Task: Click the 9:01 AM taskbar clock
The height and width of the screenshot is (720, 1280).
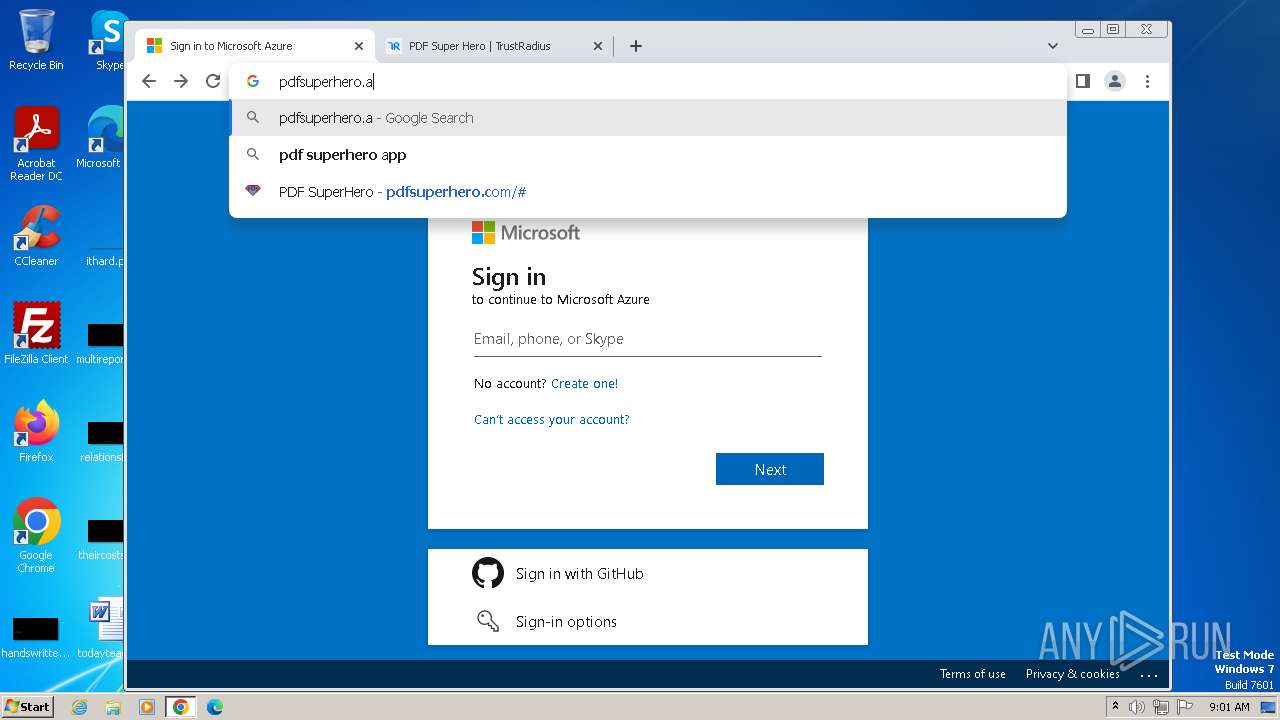Action: tap(1229, 707)
